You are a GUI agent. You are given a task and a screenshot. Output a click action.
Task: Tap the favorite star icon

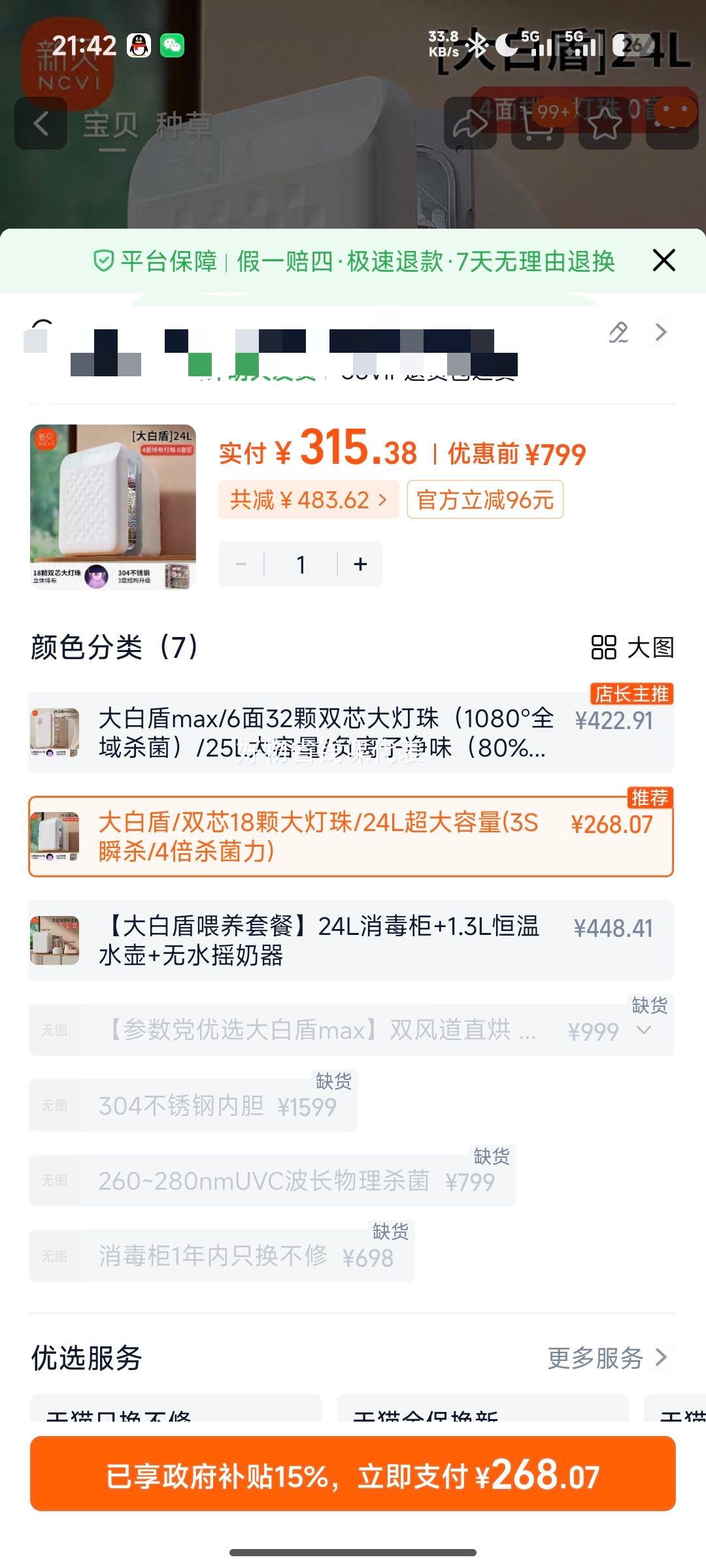click(605, 123)
